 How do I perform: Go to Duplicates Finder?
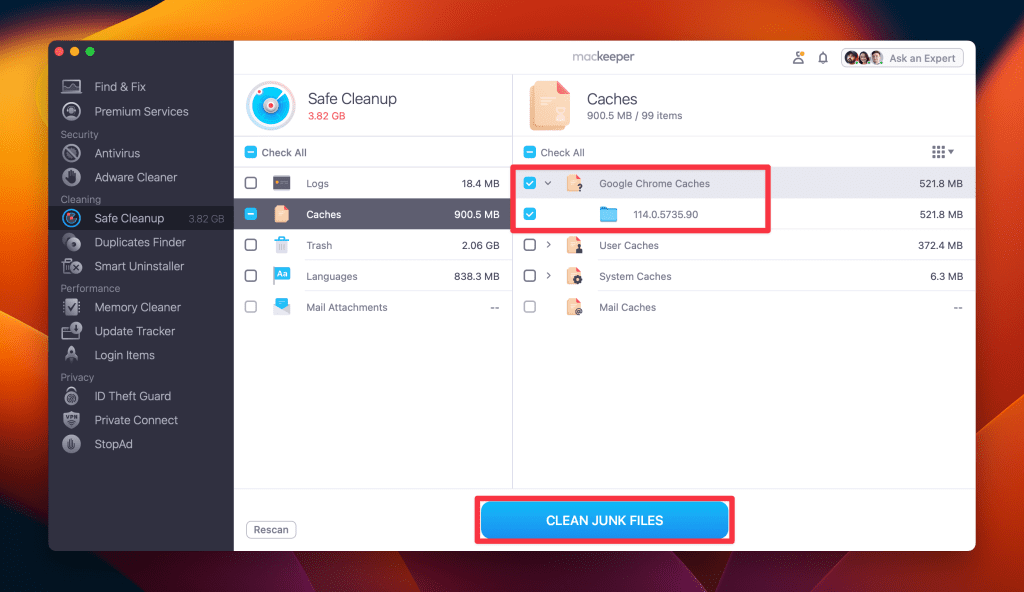[141, 242]
